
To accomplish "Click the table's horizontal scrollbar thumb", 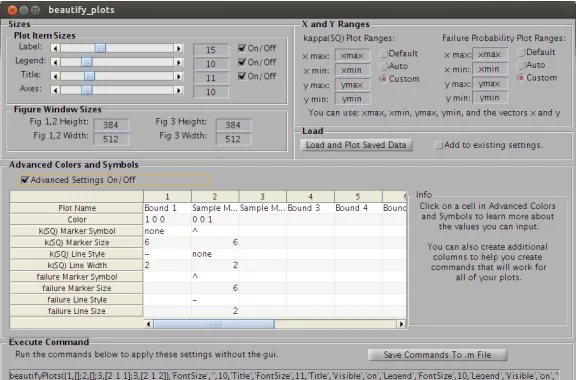I will (x=214, y=324).
